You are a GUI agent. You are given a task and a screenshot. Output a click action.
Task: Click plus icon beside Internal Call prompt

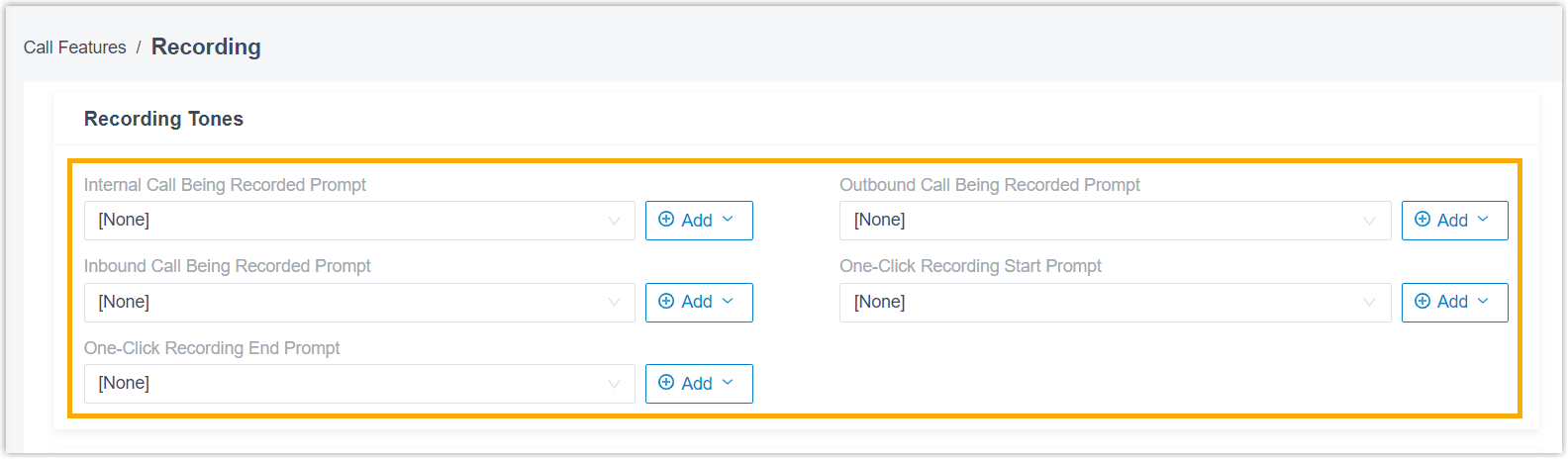pyautogui.click(x=666, y=220)
